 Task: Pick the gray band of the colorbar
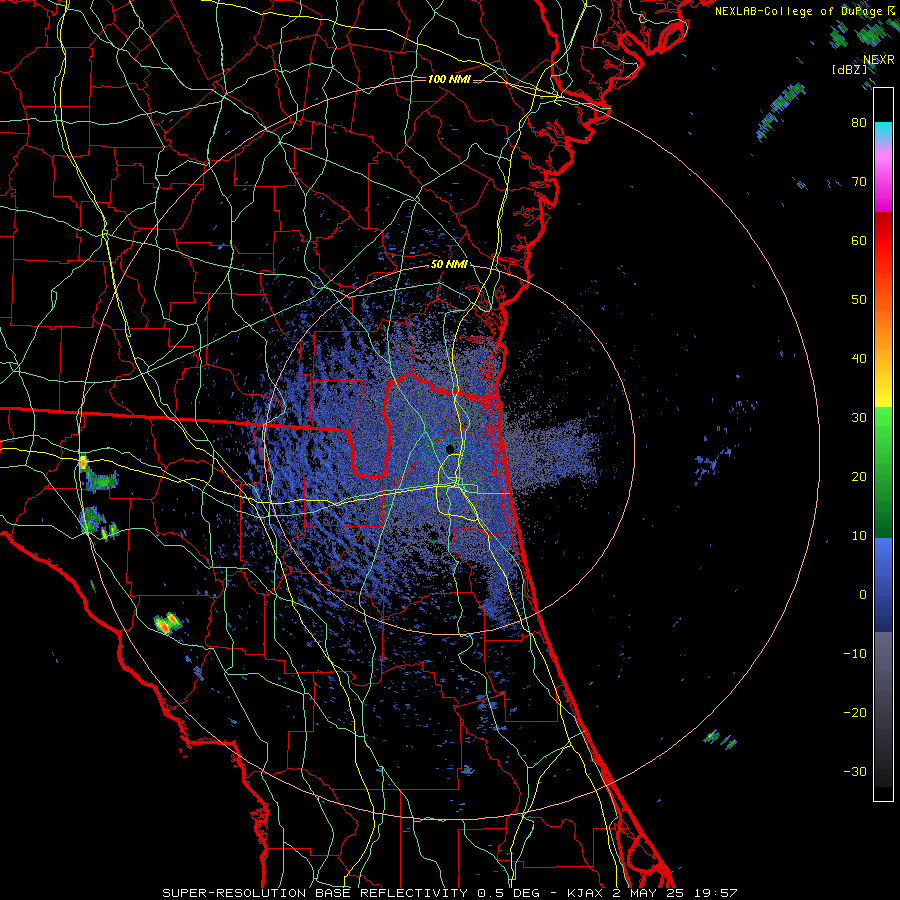[883, 709]
